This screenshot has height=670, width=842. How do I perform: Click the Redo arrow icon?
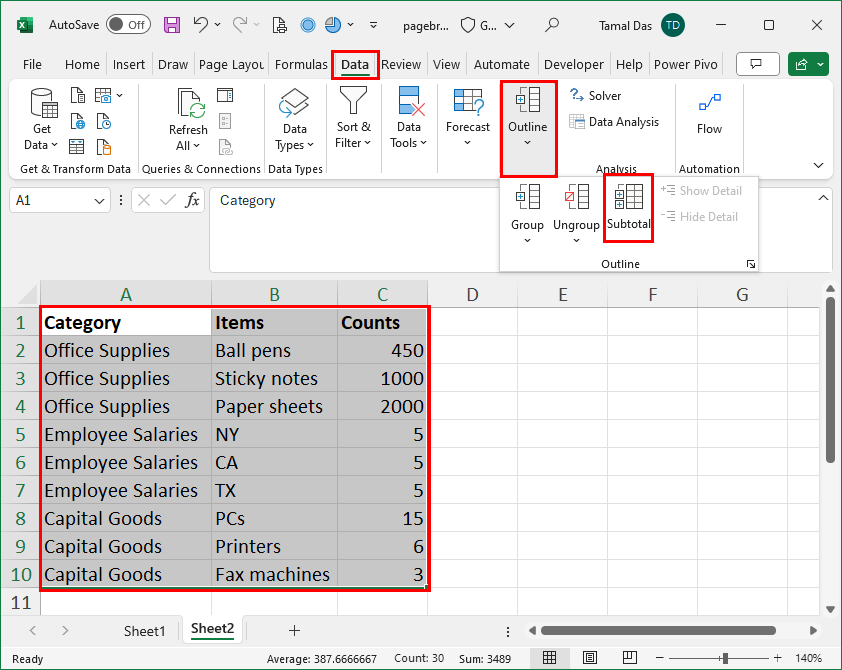click(x=239, y=25)
